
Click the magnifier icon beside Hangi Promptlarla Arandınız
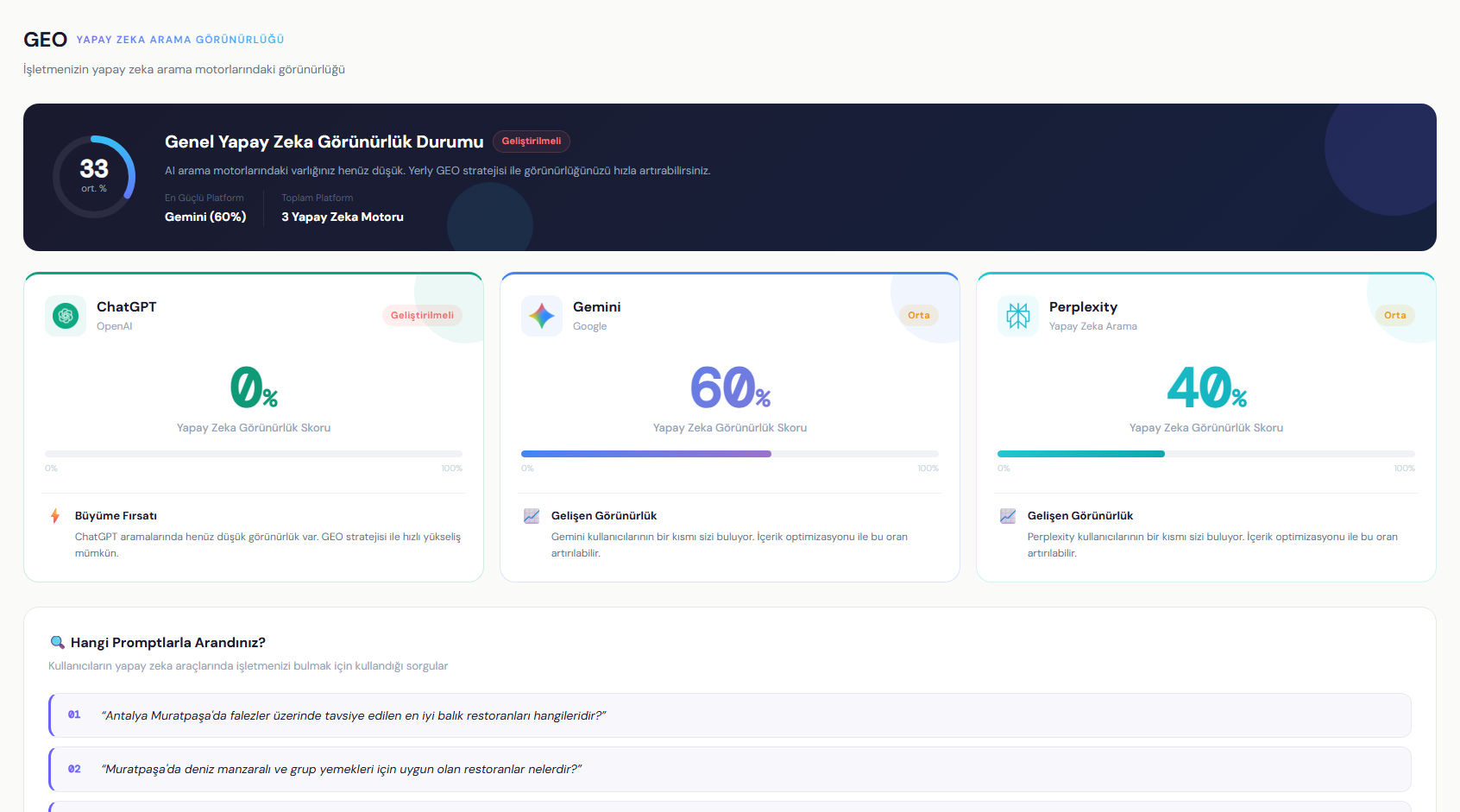(x=58, y=642)
